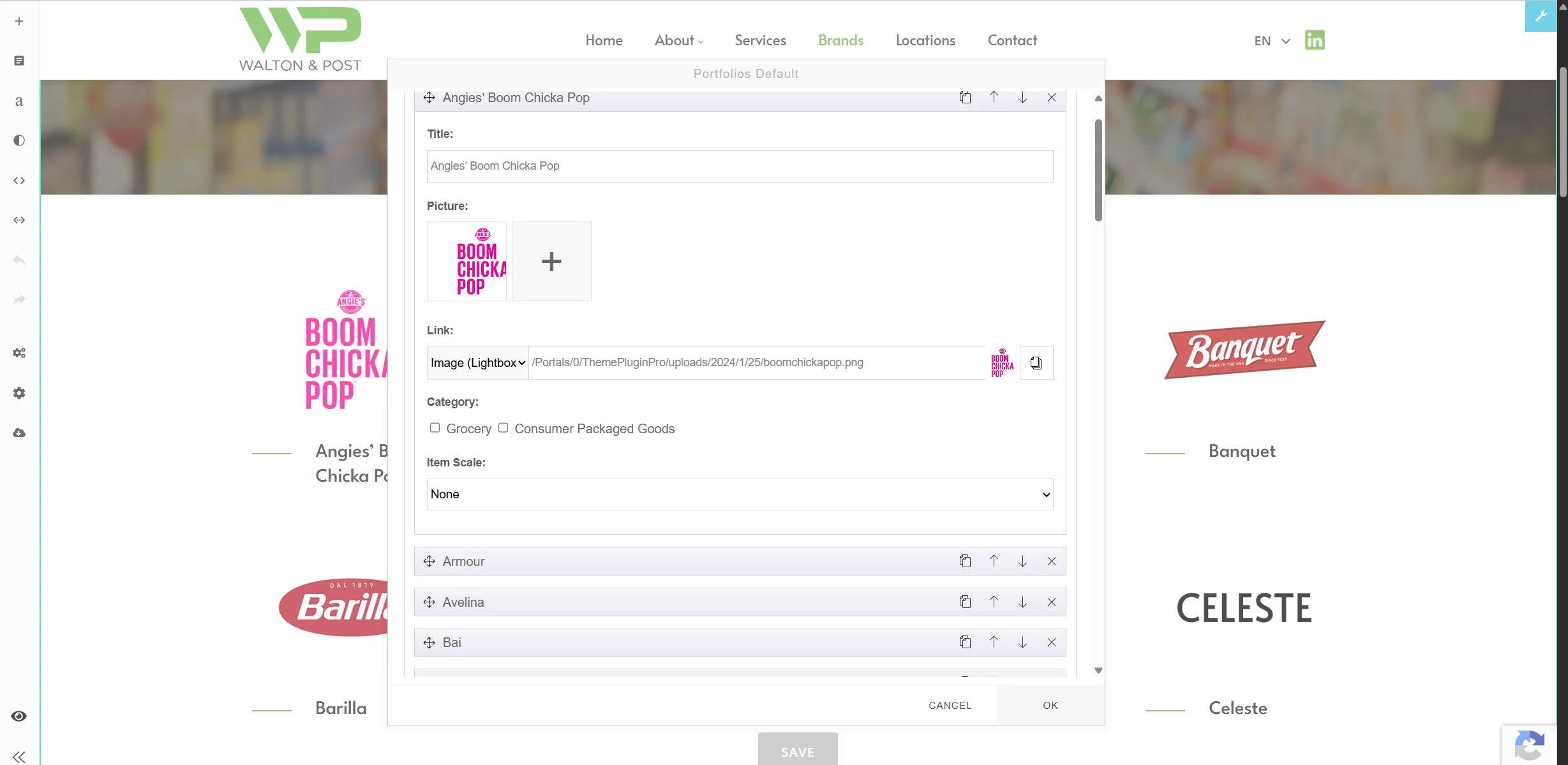Check the Grocery category checkbox
1568x765 pixels.
[435, 428]
